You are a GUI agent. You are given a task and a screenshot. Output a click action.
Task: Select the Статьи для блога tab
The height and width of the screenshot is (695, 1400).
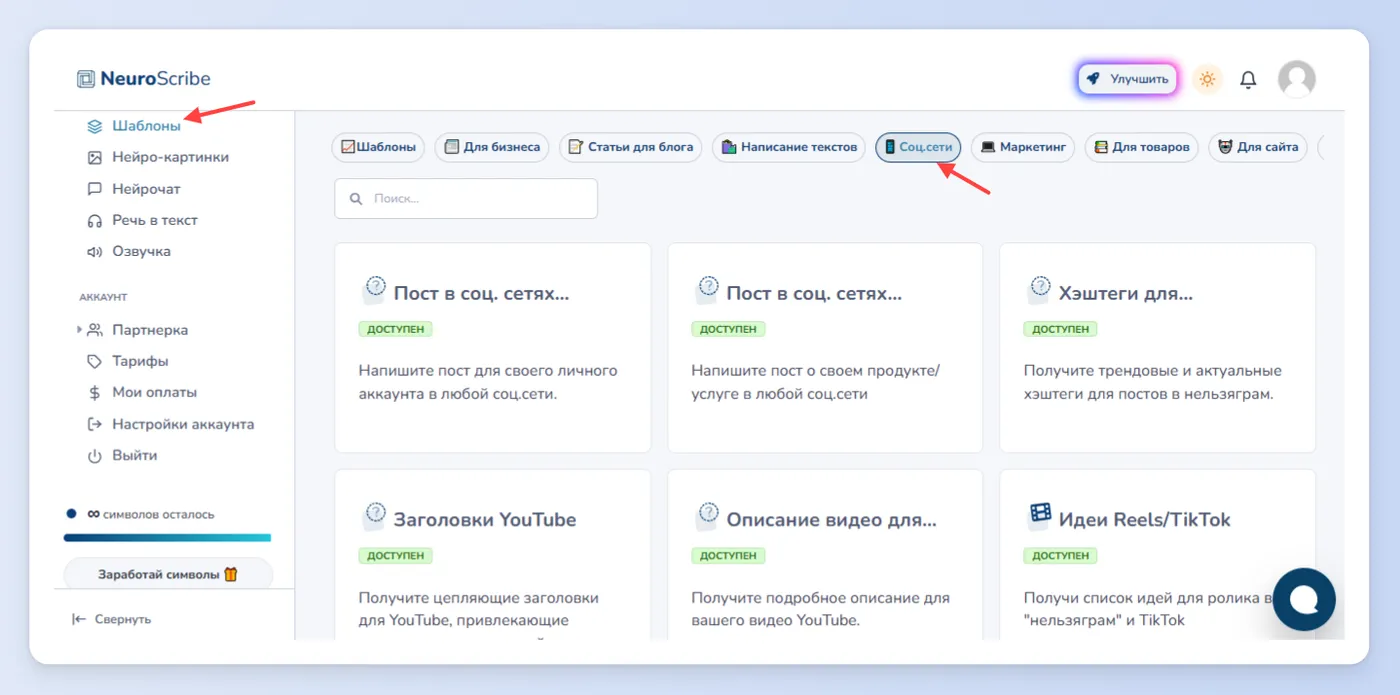coord(630,147)
